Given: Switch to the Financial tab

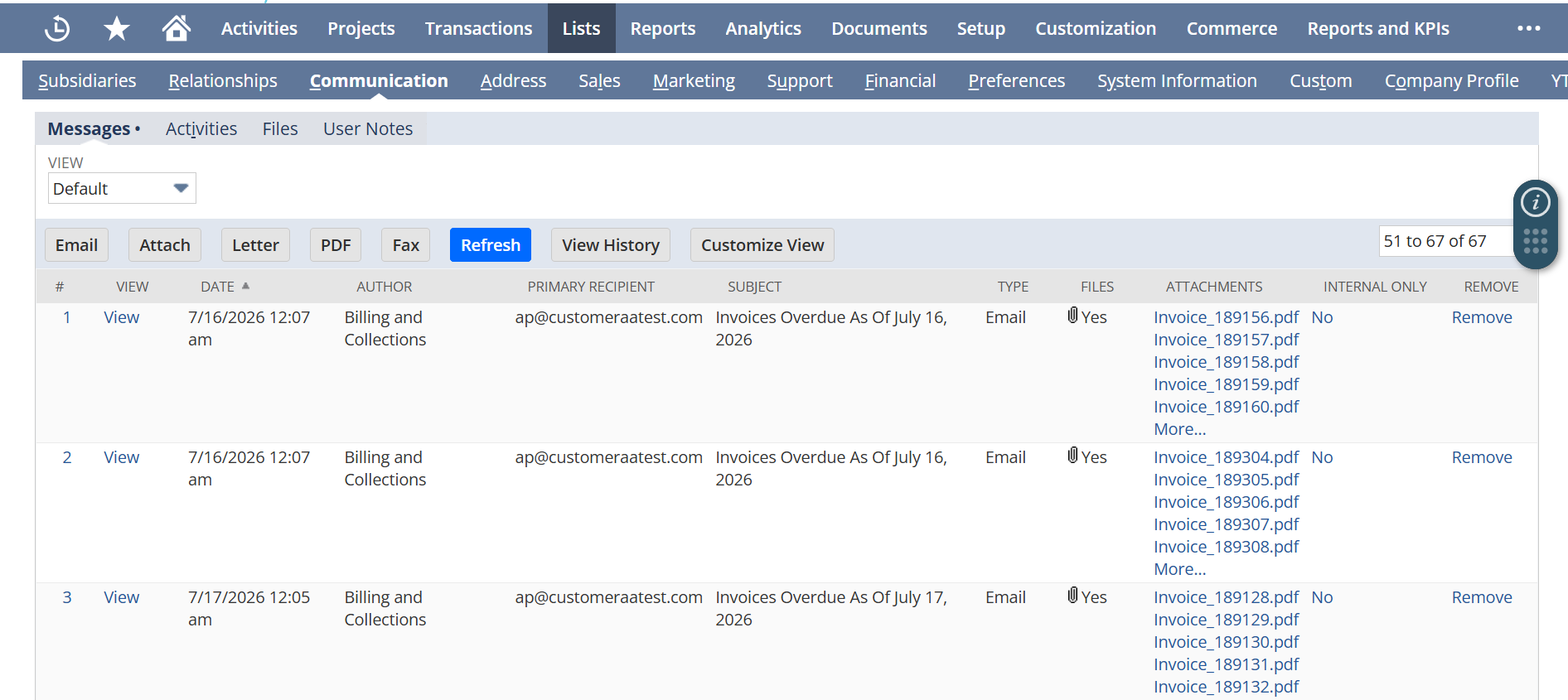Looking at the screenshot, I should click(900, 80).
